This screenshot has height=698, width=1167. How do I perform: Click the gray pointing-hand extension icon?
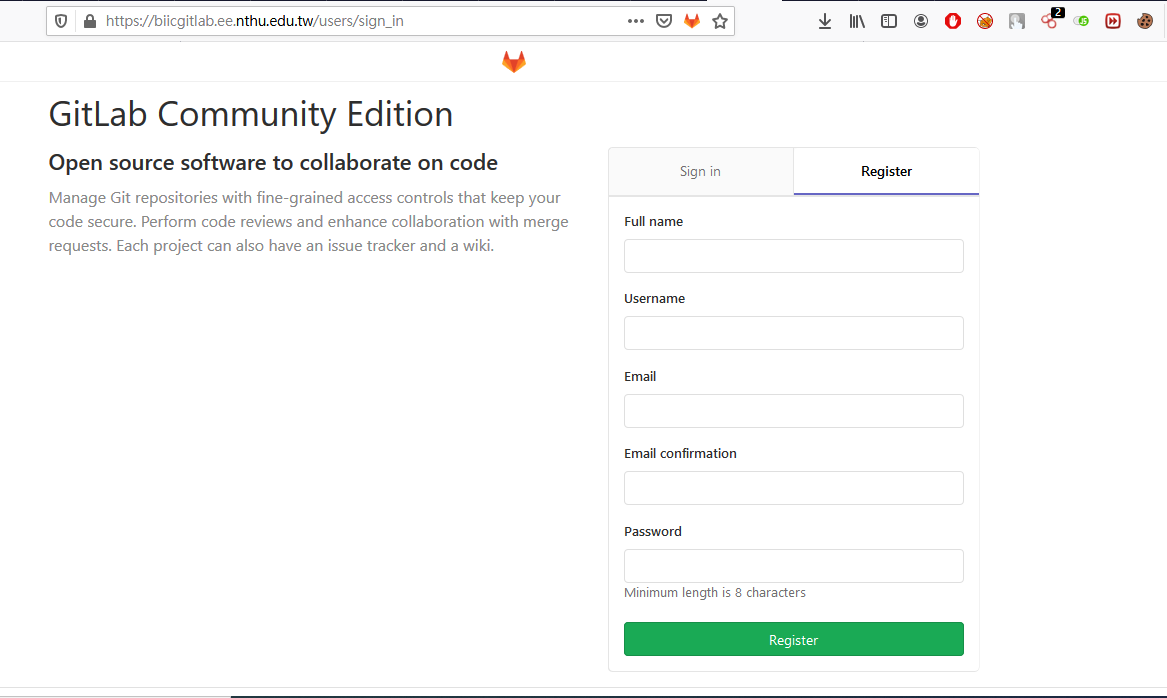[1017, 21]
